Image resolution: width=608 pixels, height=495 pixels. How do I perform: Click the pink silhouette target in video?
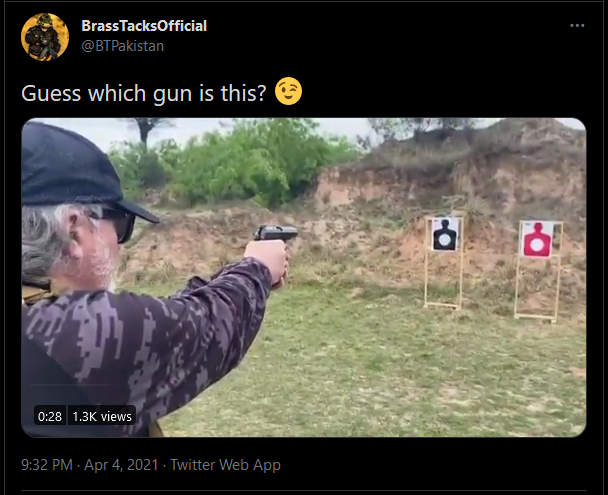pyautogui.click(x=537, y=240)
